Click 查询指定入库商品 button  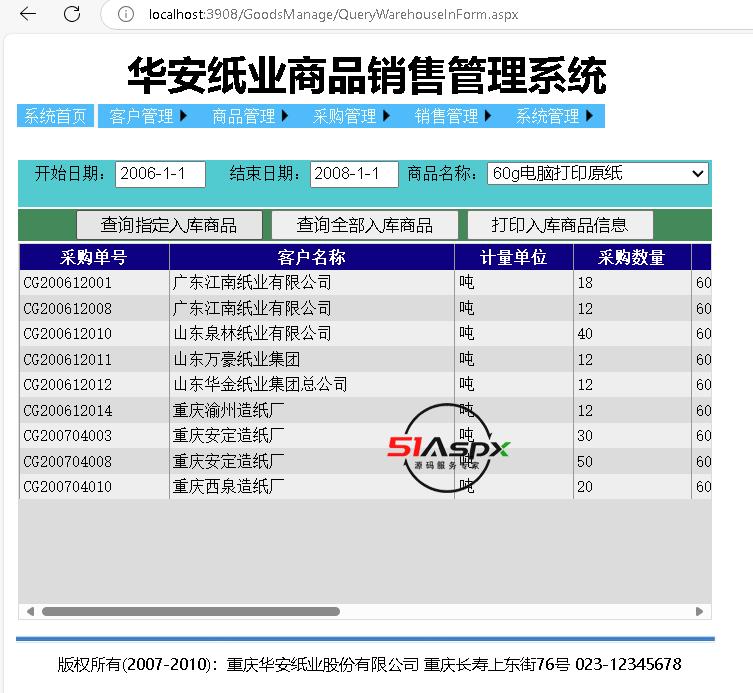pyautogui.click(x=169, y=225)
